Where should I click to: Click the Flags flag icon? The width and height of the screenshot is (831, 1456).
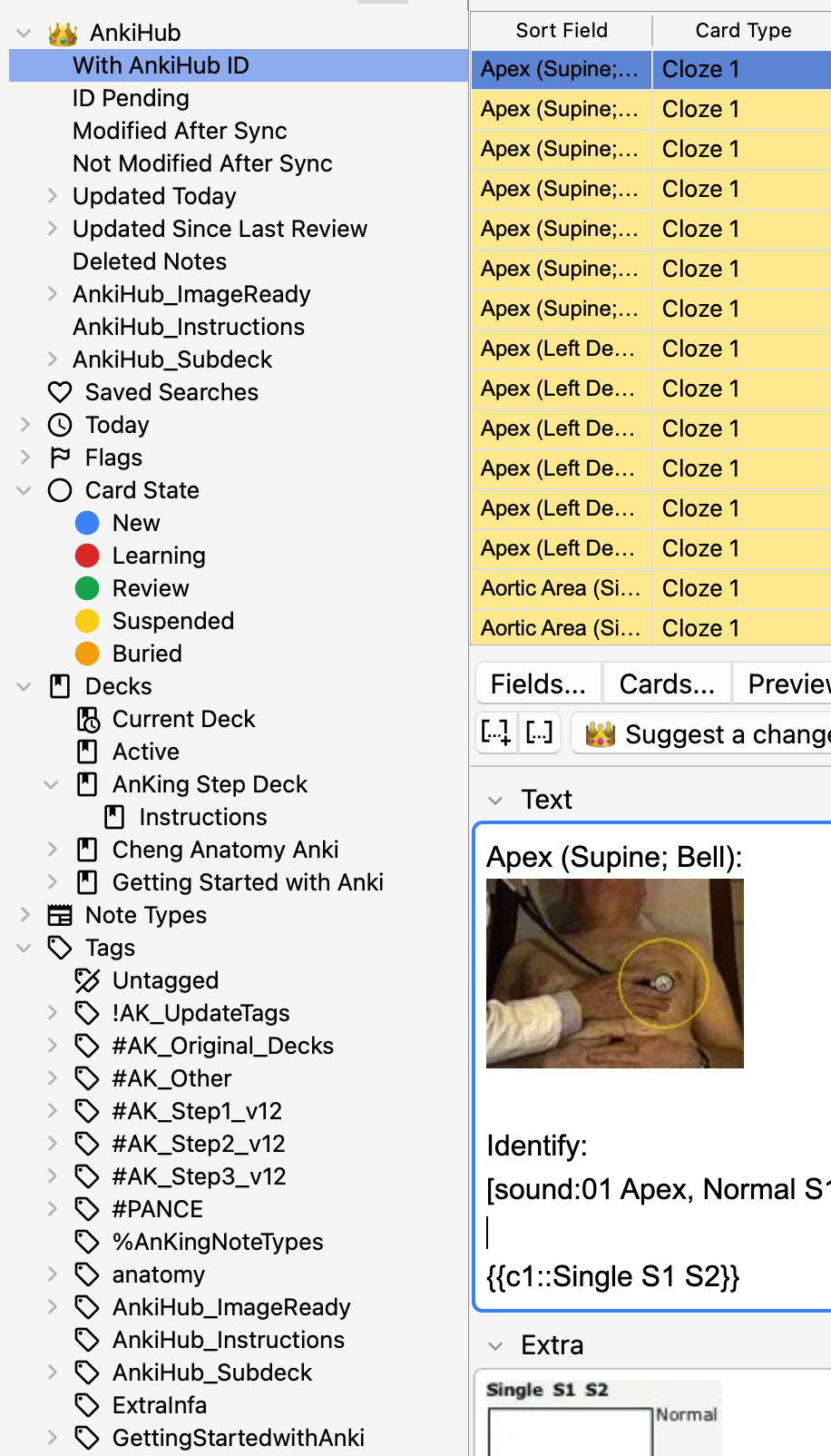pyautogui.click(x=60, y=457)
